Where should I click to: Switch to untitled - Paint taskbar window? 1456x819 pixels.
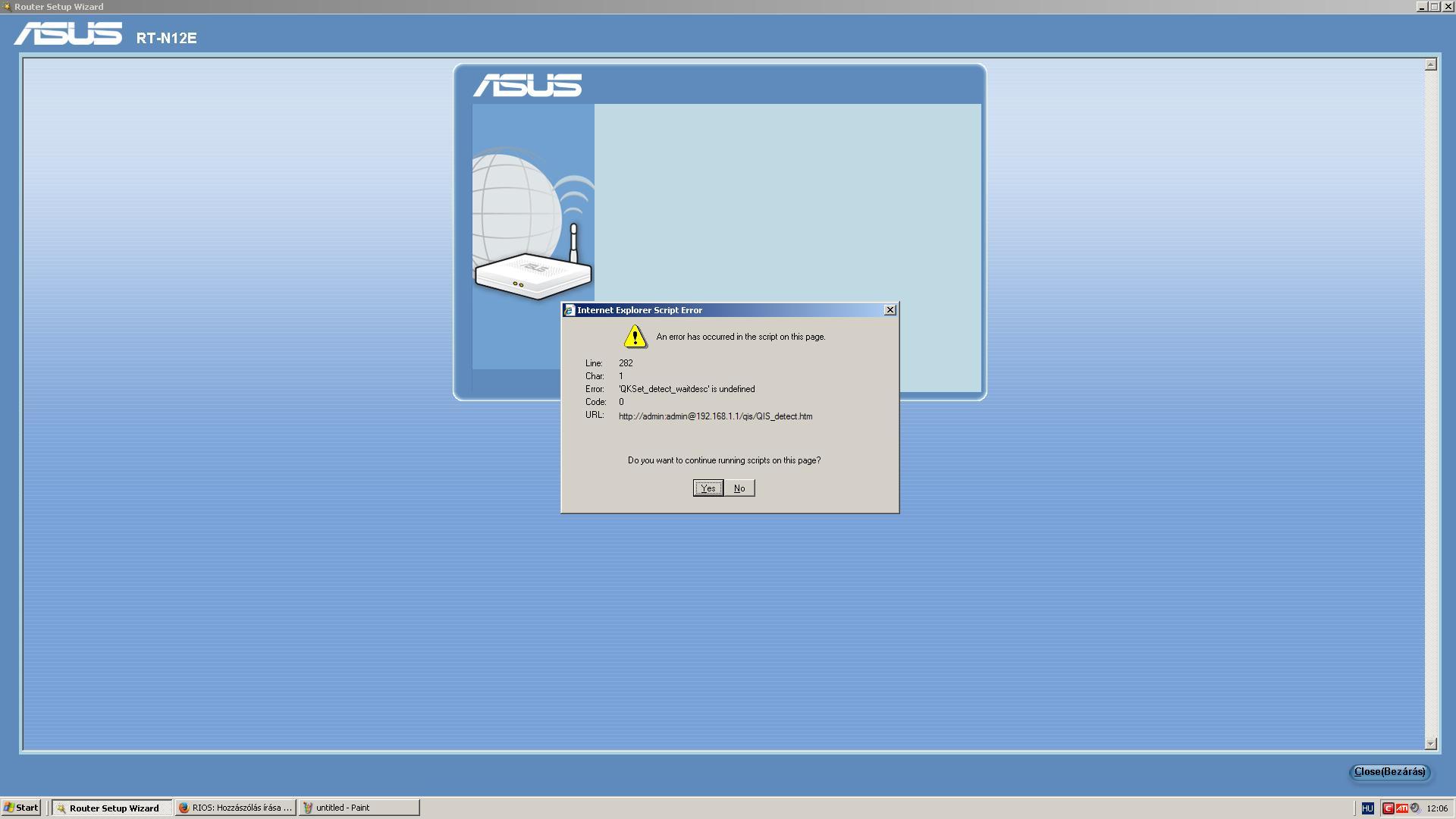coord(359,808)
